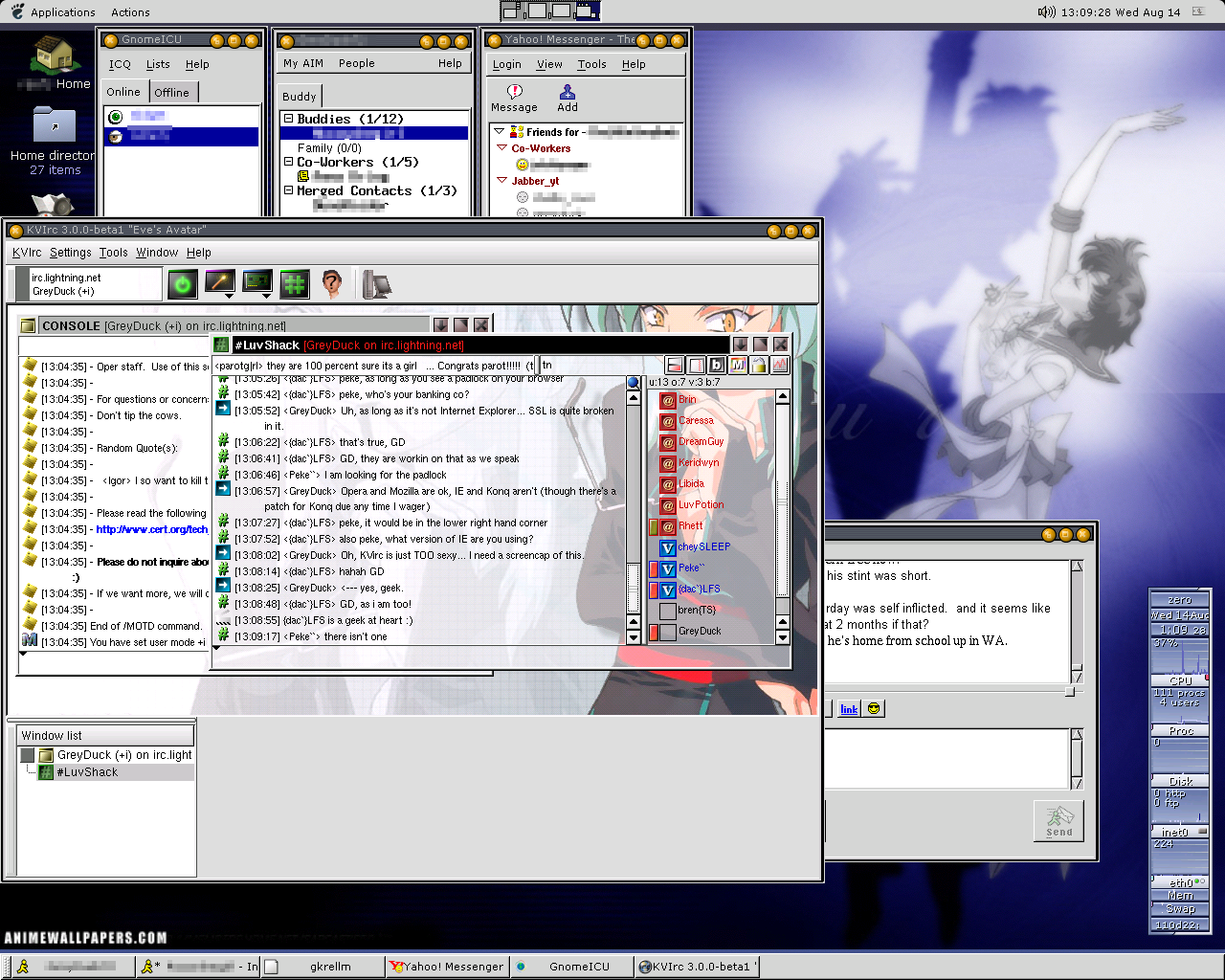Collapse the Buddies (1/12) group in AIM
Image resolution: width=1225 pixels, height=980 pixels.
click(x=288, y=119)
